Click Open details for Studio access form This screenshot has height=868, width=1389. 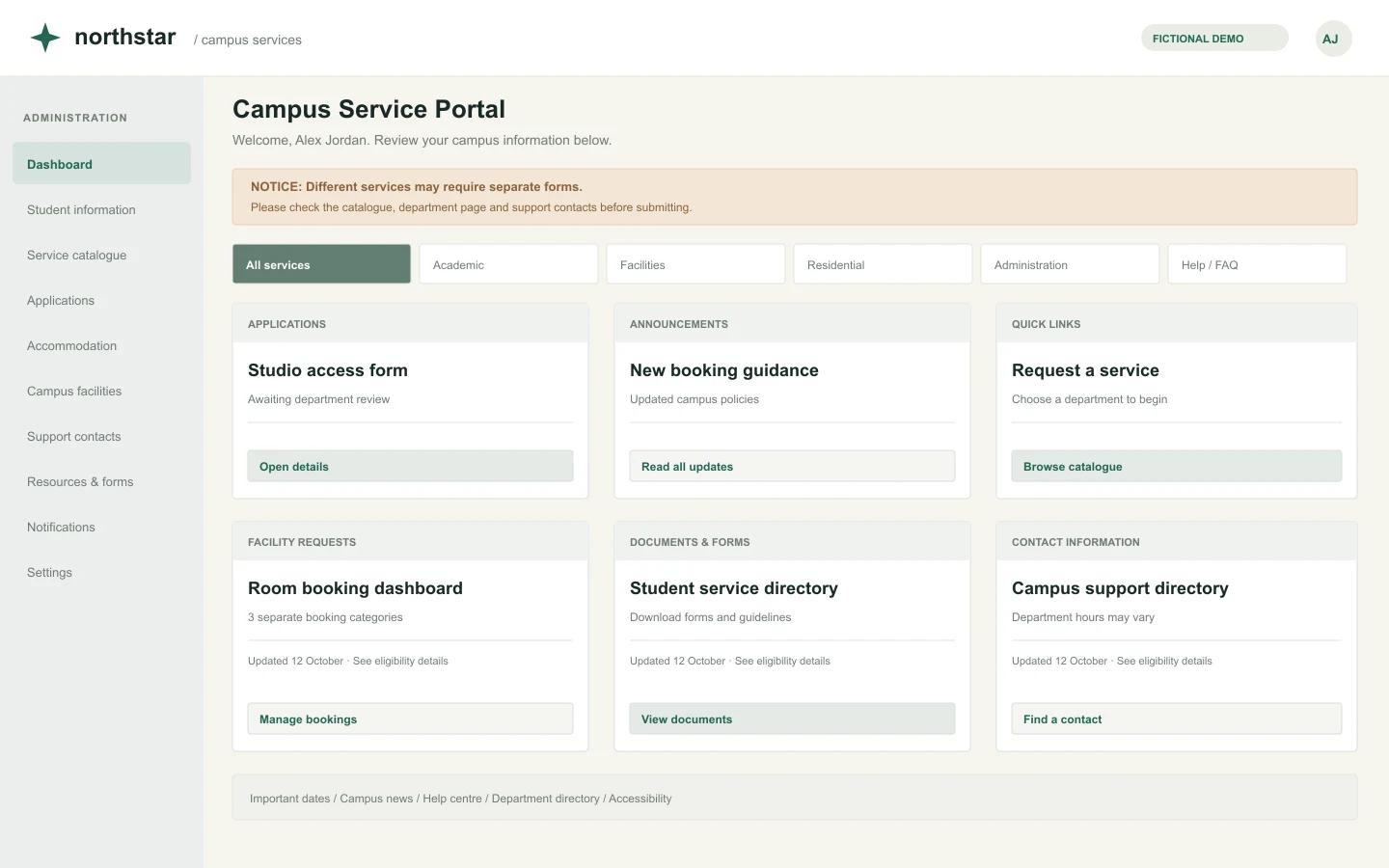click(x=410, y=466)
